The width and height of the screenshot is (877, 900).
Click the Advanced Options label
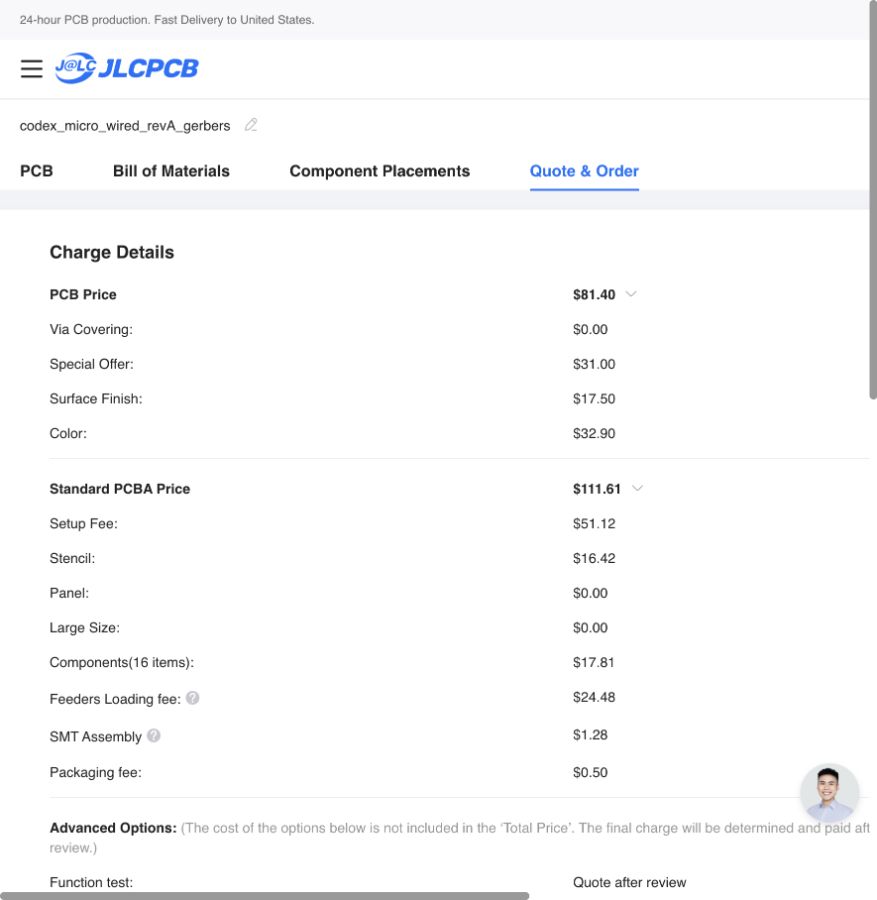tap(113, 828)
